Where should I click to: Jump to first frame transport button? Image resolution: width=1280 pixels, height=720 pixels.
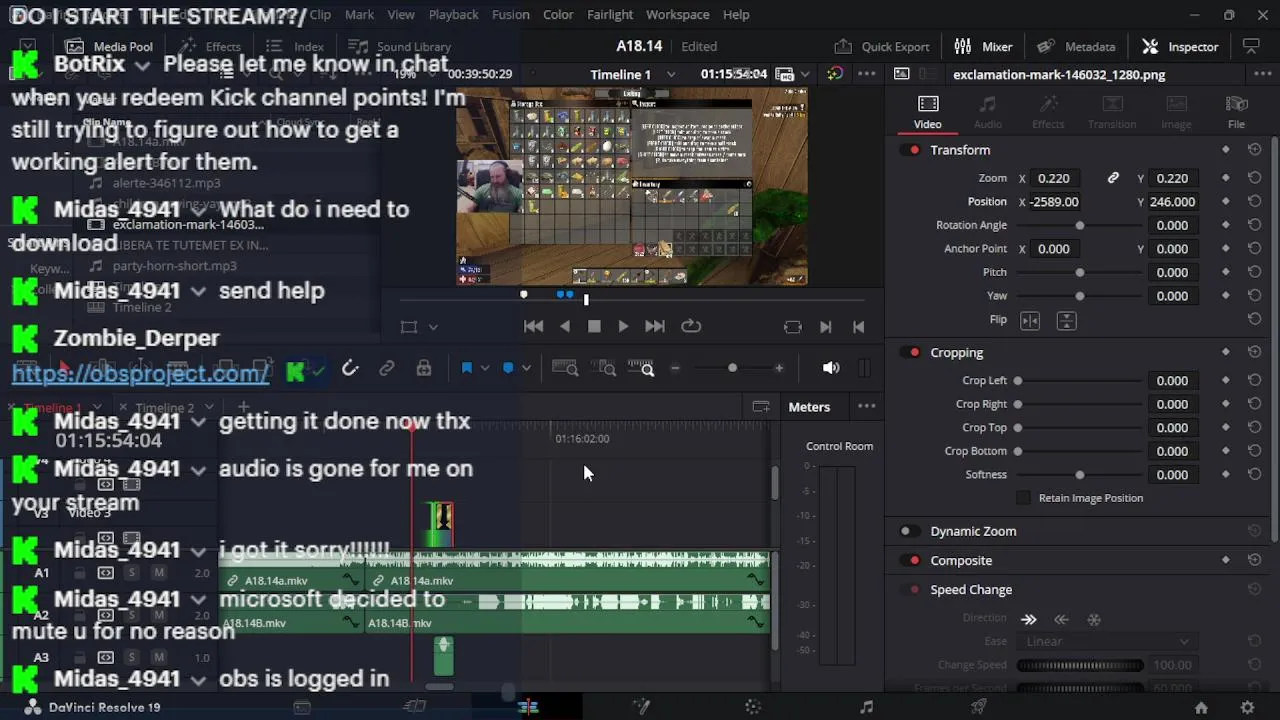point(533,326)
